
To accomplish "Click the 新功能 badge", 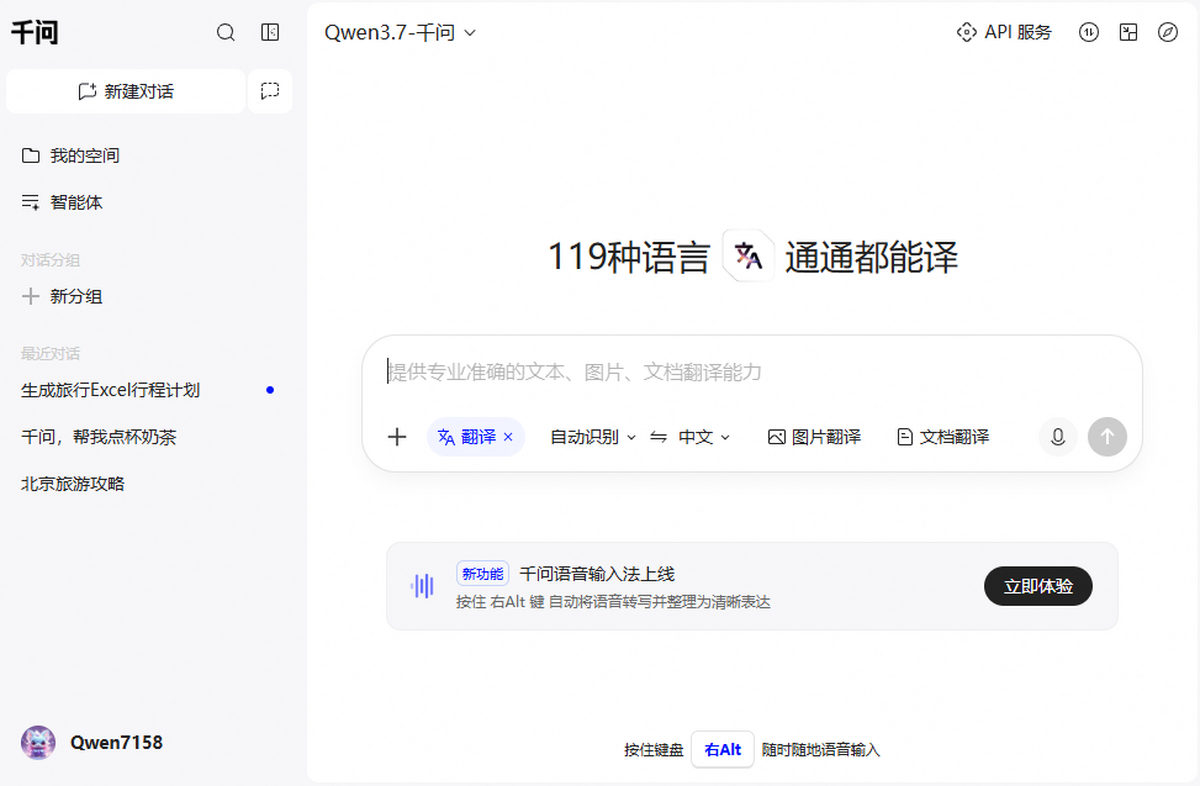I will click(483, 574).
